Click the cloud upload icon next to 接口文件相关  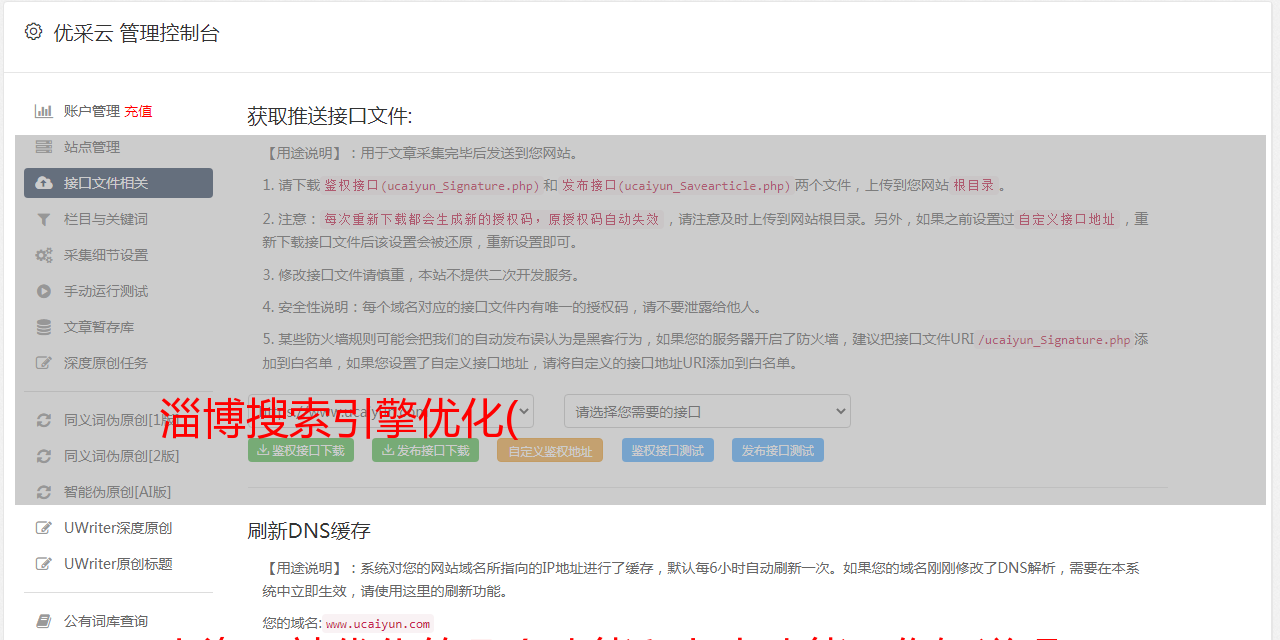44,183
